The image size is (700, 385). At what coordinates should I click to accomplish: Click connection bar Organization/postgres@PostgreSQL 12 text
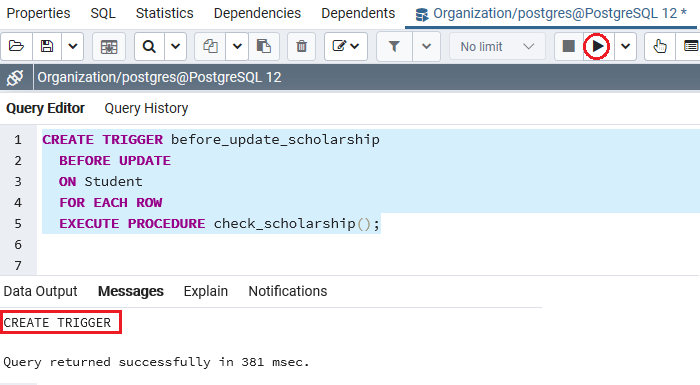[159, 77]
